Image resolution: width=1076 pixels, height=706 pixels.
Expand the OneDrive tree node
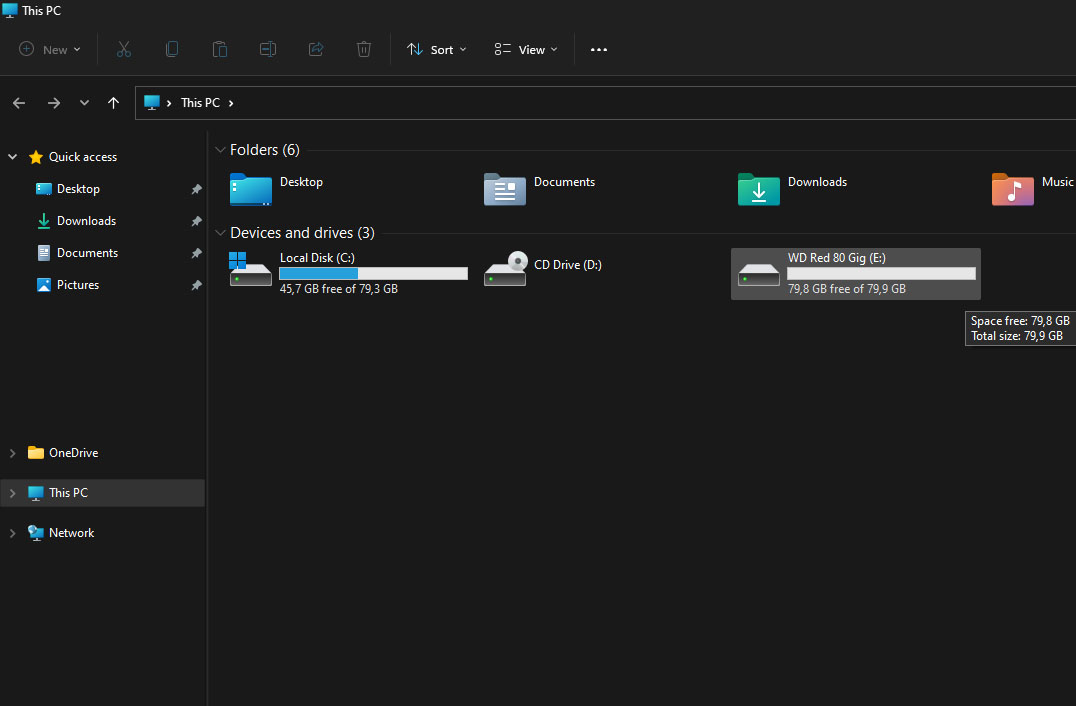point(13,453)
